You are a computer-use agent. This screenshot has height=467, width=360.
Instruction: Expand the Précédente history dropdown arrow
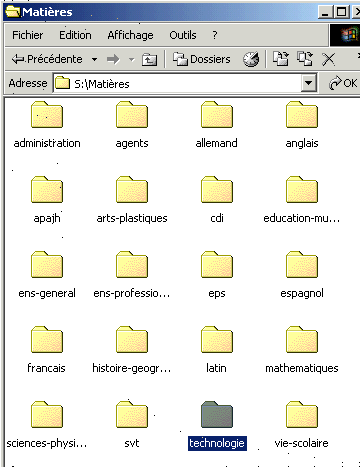(x=95, y=60)
